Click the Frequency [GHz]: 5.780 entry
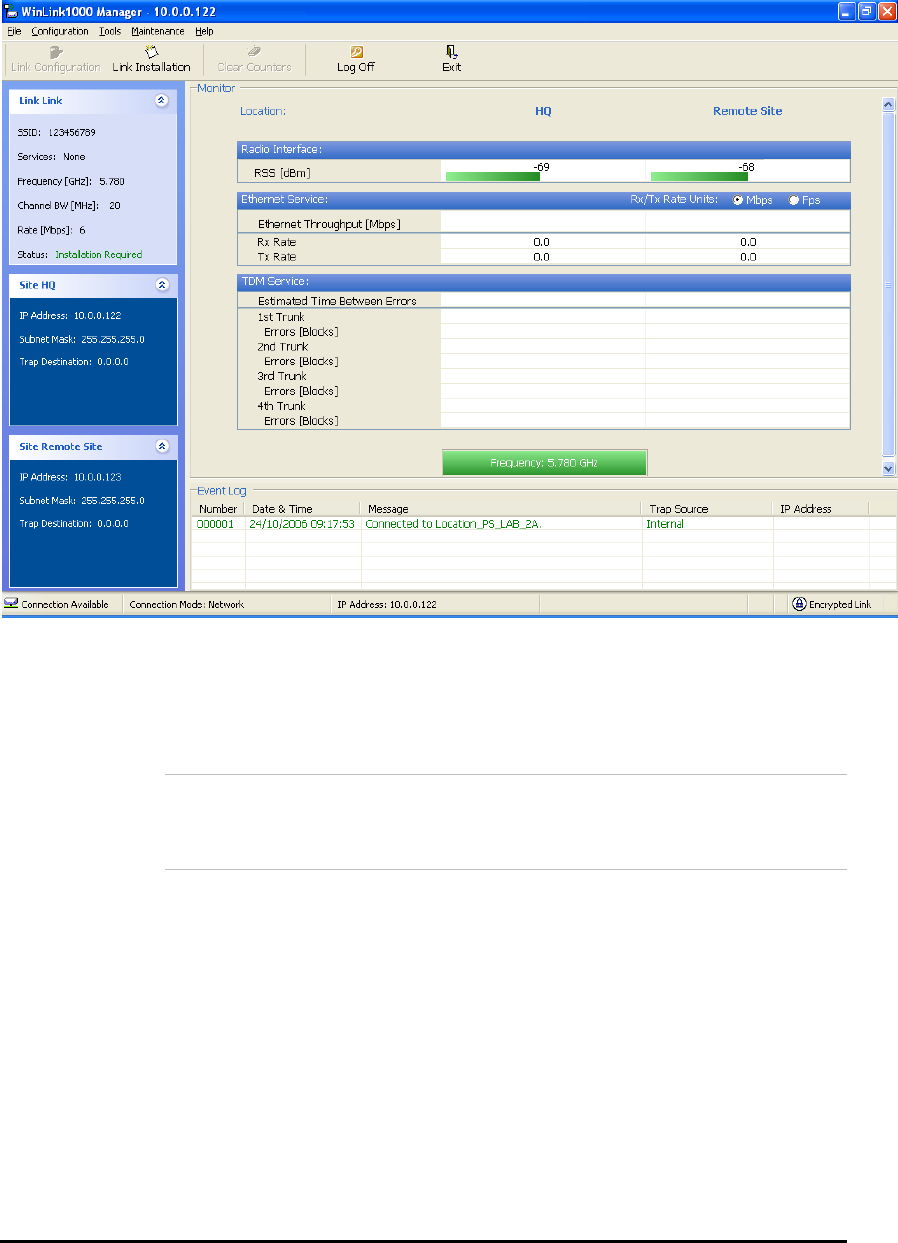The height and width of the screenshot is (1243, 898). (71, 181)
